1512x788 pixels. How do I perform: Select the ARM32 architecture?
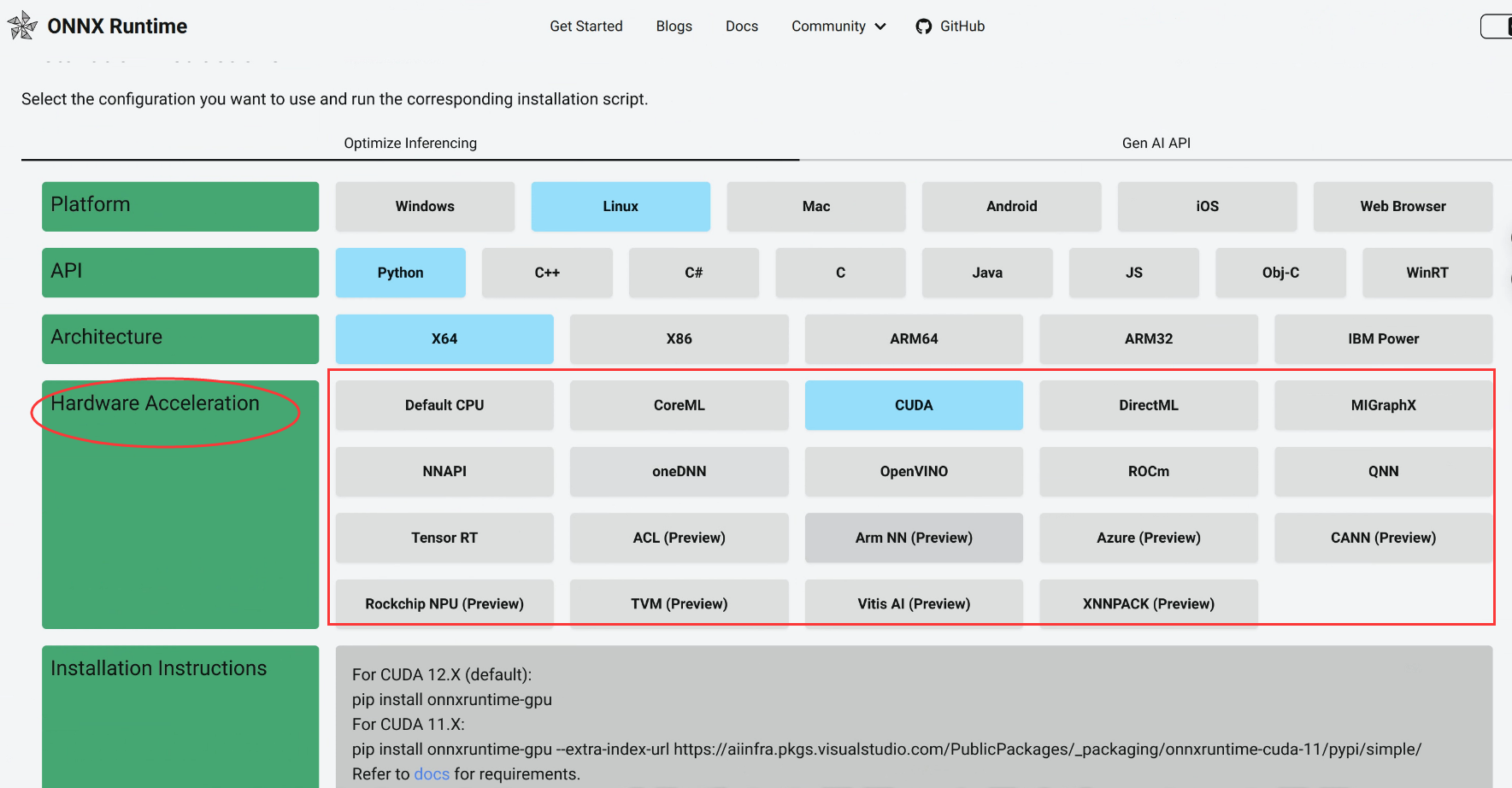1149,338
